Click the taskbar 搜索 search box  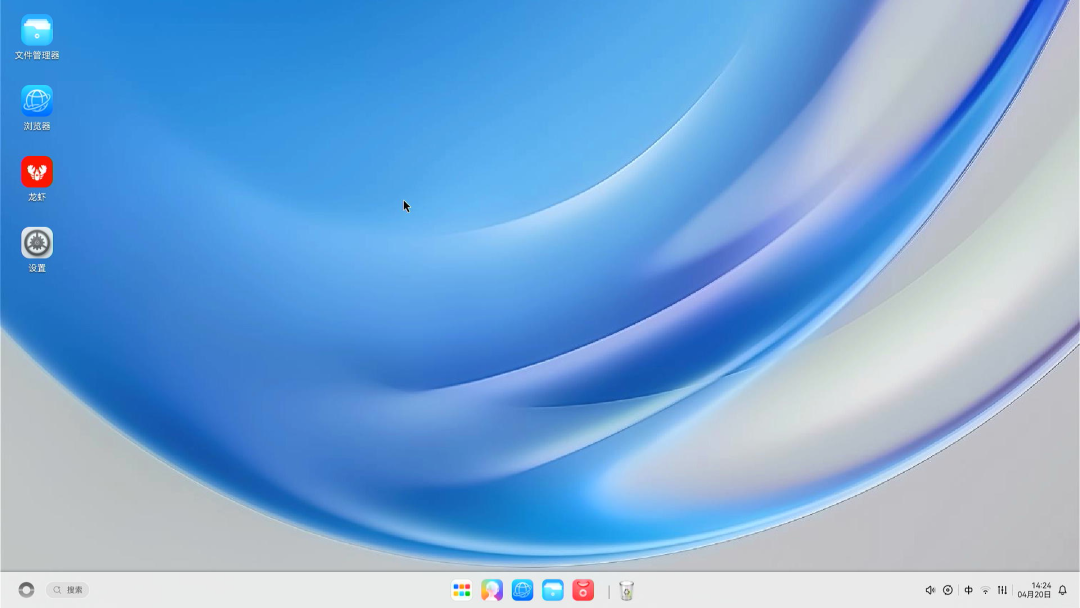coord(68,589)
